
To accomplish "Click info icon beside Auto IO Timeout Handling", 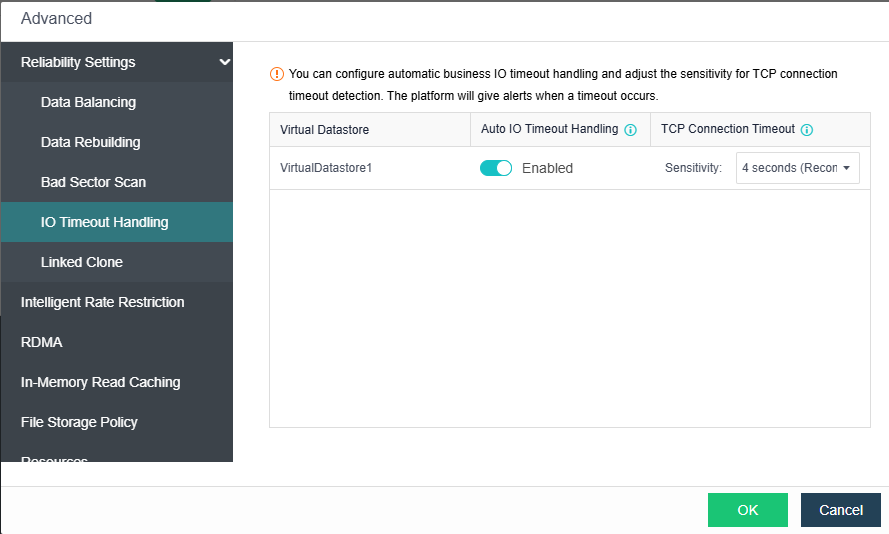I will tap(630, 130).
